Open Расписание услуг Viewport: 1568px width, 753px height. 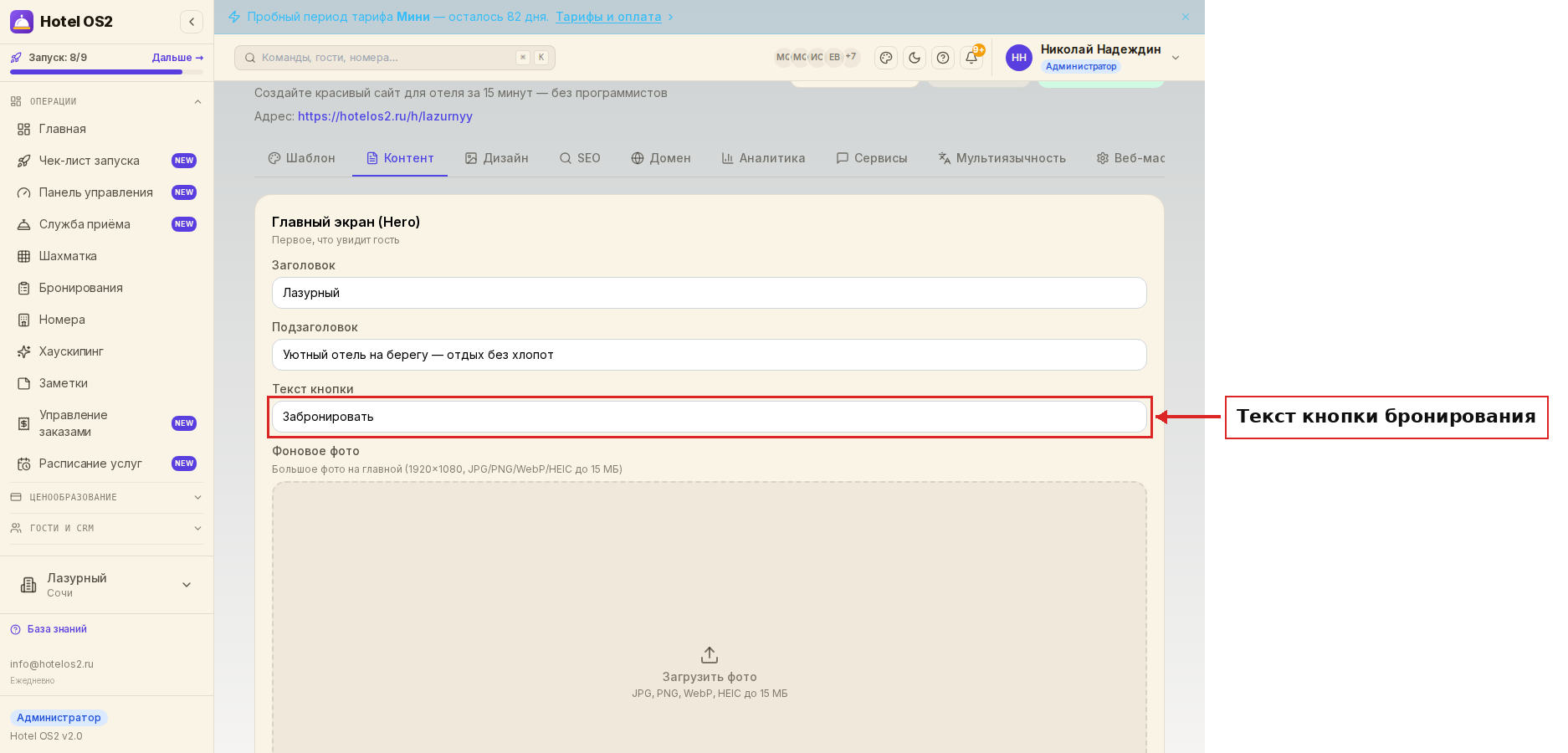(x=106, y=464)
